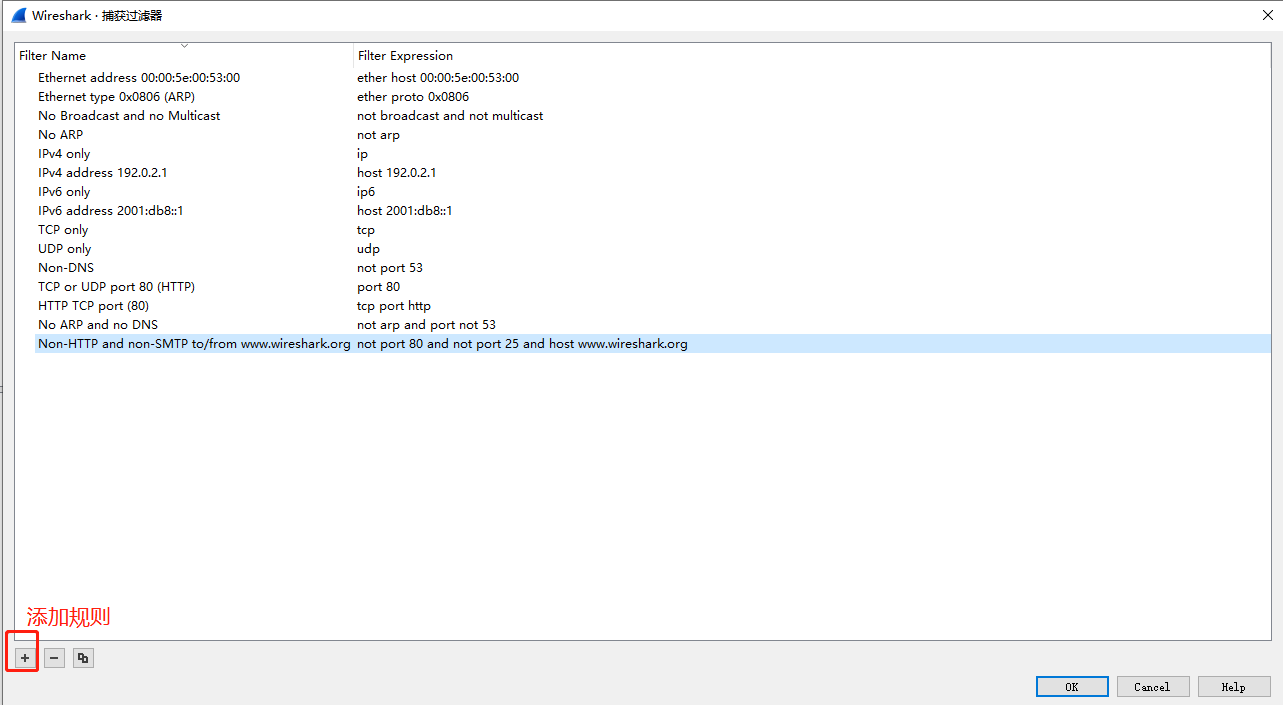The image size is (1283, 705).
Task: Click expression ether host 00:00:5e:00:53:00
Action: click(x=438, y=78)
